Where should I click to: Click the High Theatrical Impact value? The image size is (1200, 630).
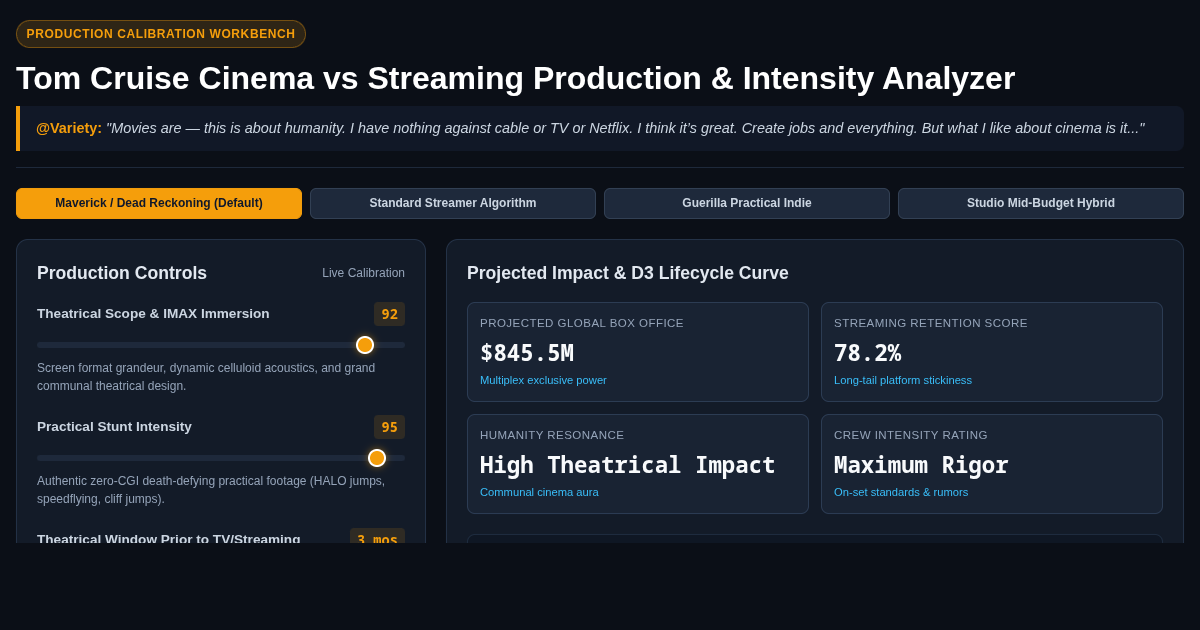coord(628,465)
